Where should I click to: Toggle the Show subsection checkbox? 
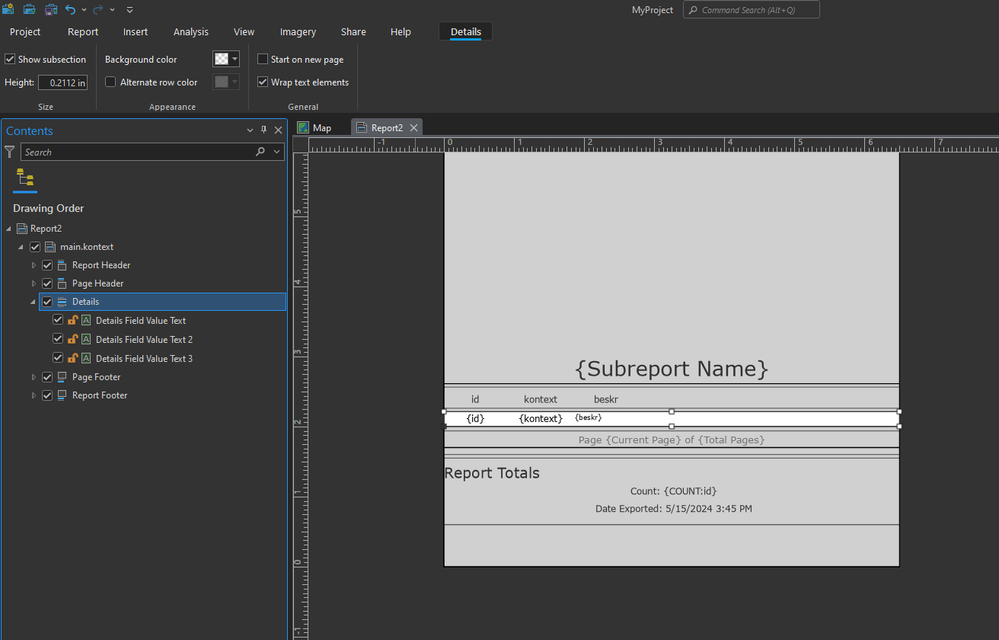pos(10,59)
